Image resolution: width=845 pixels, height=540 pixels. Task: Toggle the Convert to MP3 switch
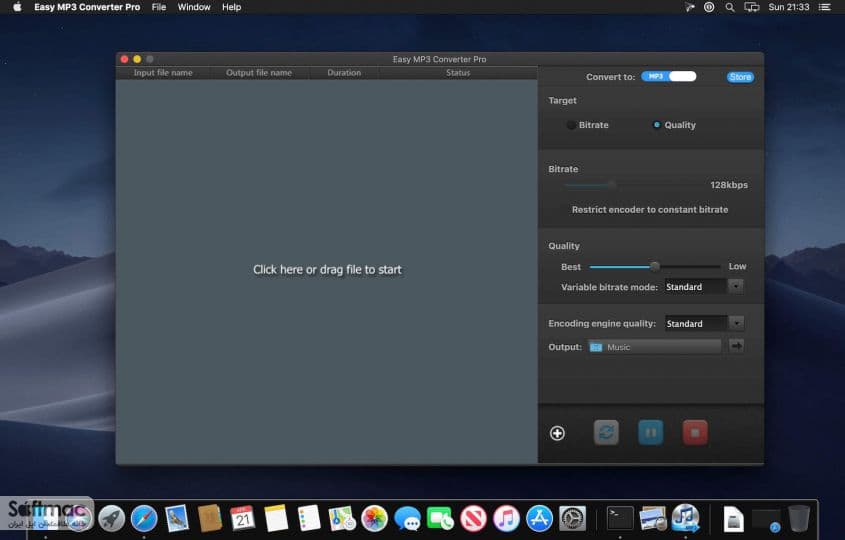(x=669, y=77)
